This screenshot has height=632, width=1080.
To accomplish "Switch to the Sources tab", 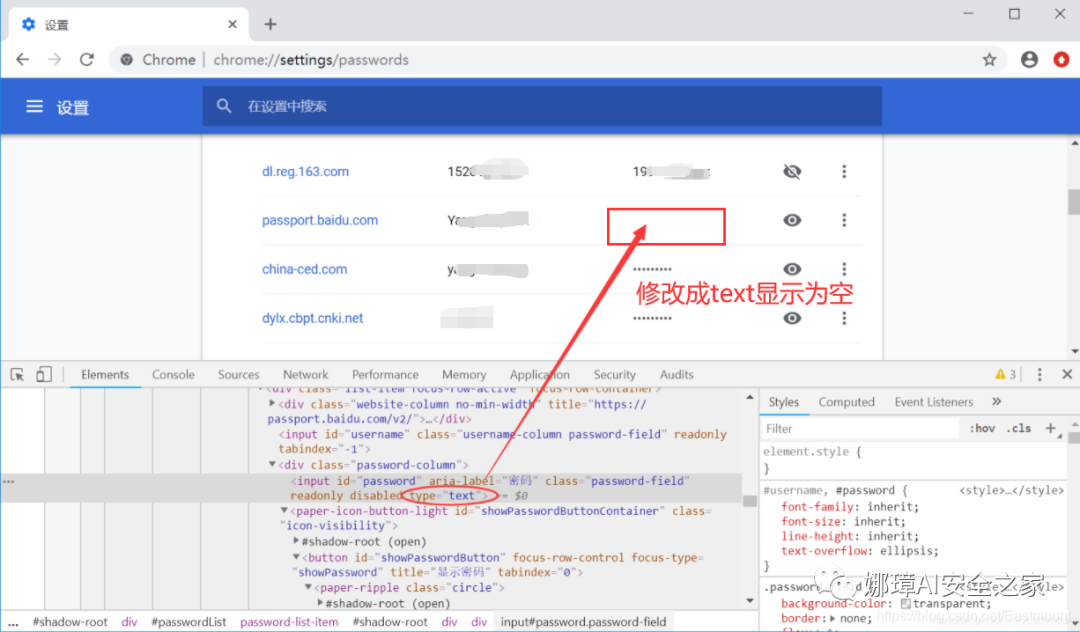I will [238, 375].
